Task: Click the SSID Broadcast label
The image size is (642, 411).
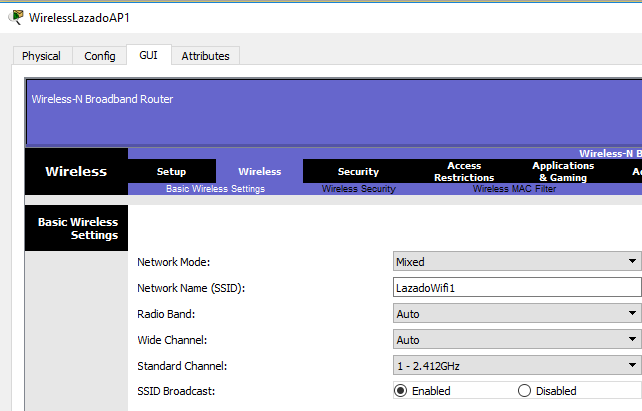Action: 176,391
